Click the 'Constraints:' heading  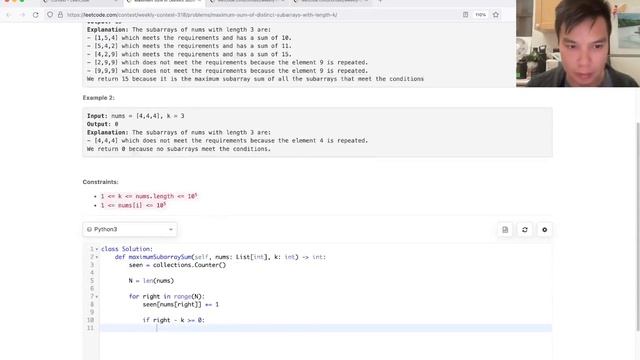point(100,182)
